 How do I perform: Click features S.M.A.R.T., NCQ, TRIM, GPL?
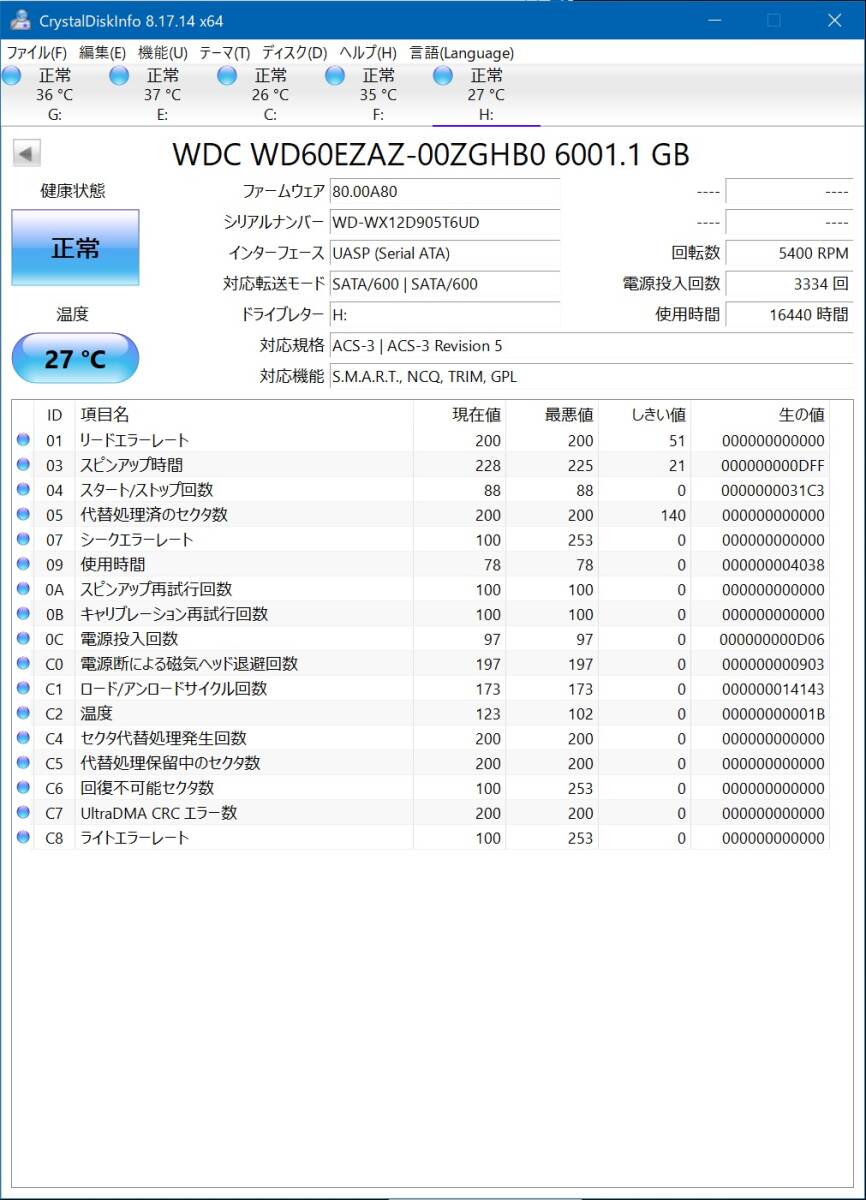(x=591, y=377)
